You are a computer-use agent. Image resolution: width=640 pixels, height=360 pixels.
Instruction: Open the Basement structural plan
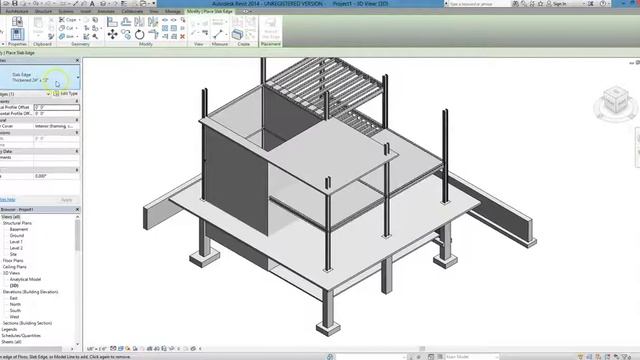point(19,229)
